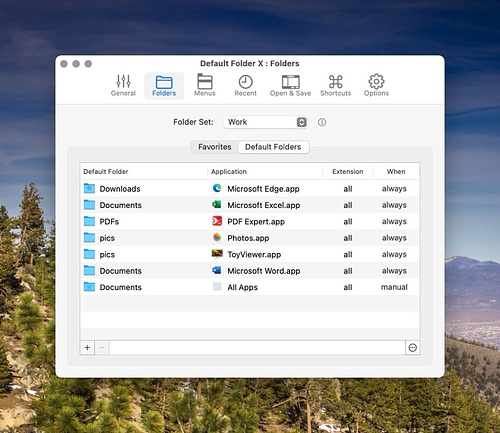The image size is (500, 433).
Task: Add a new default folder with plus button
Action: click(x=87, y=348)
